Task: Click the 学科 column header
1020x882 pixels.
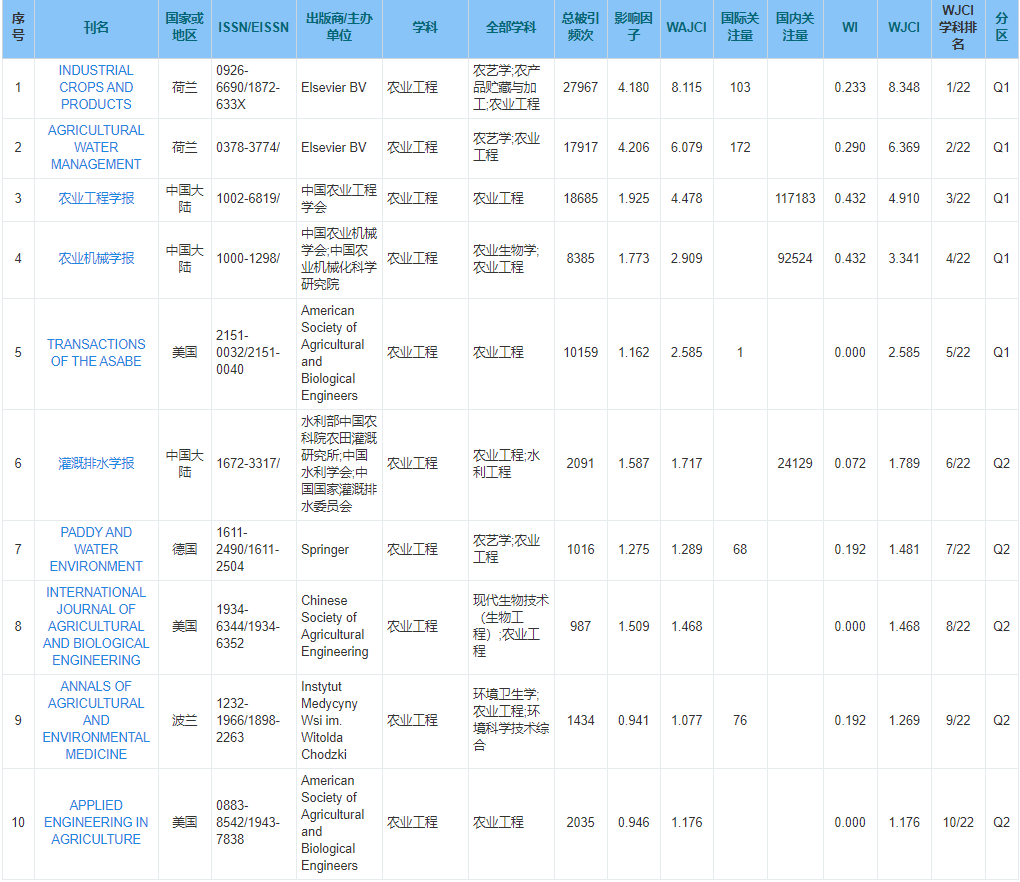Action: click(x=425, y=27)
